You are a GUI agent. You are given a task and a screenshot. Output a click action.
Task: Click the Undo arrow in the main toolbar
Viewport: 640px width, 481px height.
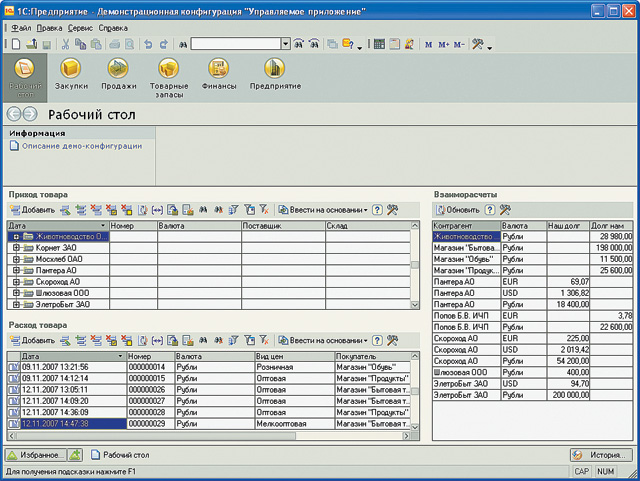(148, 45)
